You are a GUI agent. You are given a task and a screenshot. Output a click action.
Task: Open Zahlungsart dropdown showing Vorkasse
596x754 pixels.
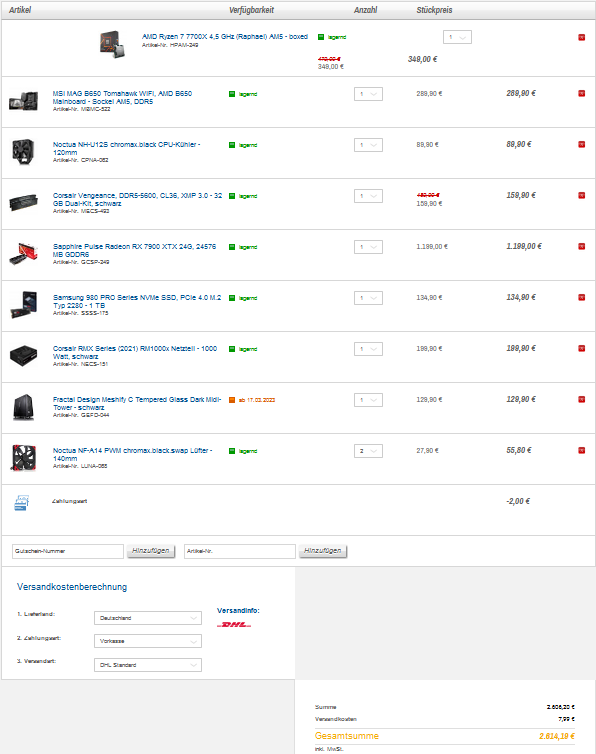[x=148, y=641]
